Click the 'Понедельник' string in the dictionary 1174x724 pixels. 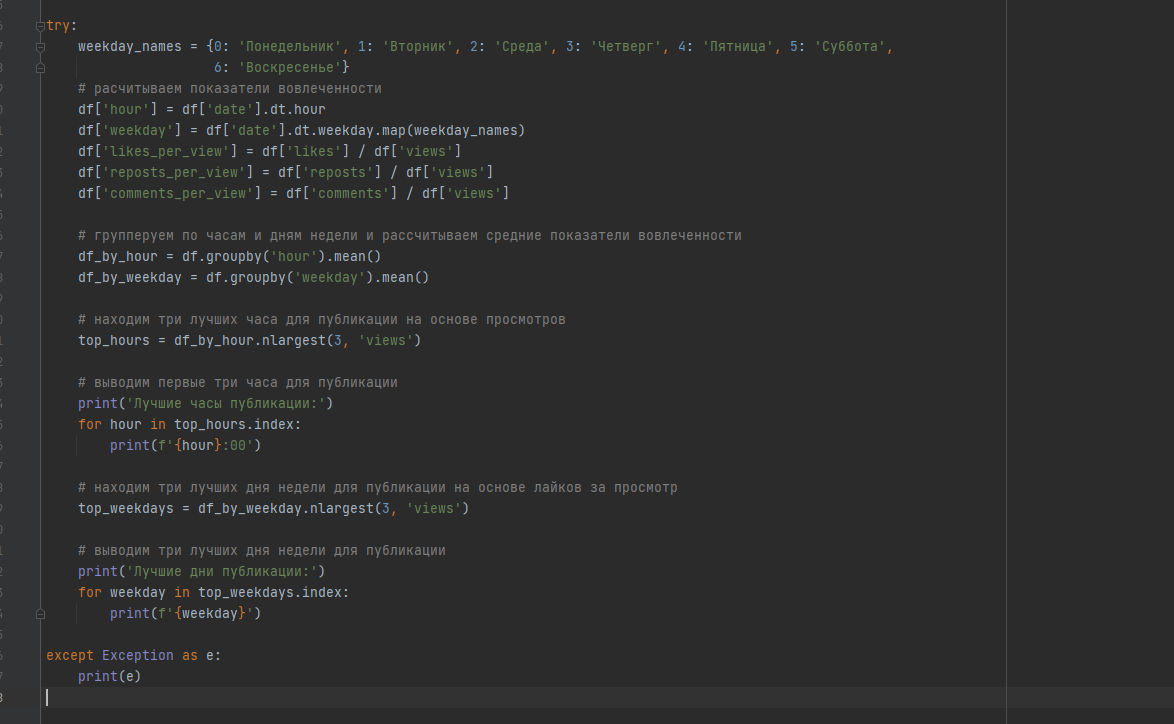point(291,47)
